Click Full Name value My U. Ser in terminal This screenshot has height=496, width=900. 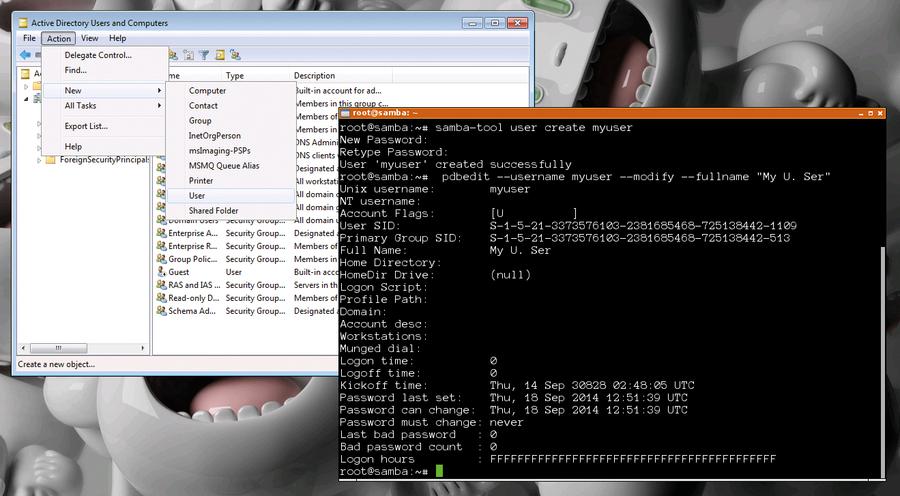pyautogui.click(x=520, y=250)
